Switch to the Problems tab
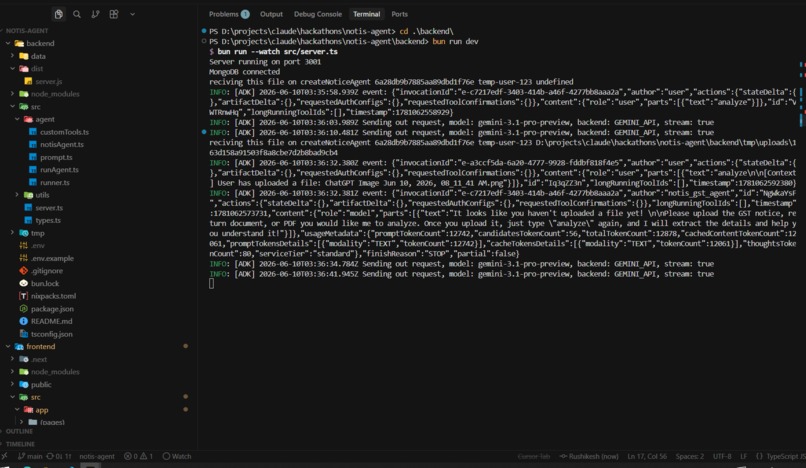 229,14
